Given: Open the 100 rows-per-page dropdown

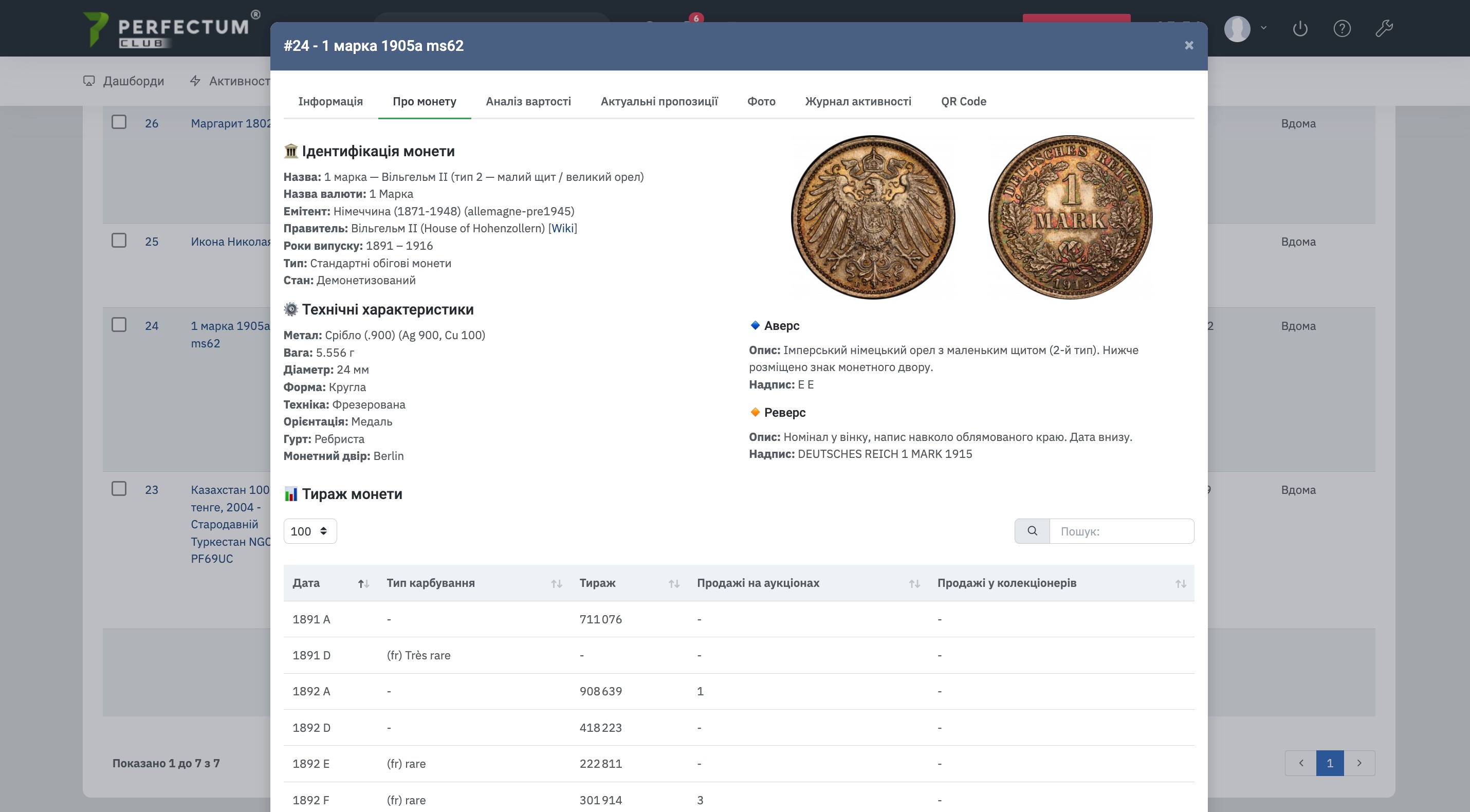Looking at the screenshot, I should click(x=310, y=531).
